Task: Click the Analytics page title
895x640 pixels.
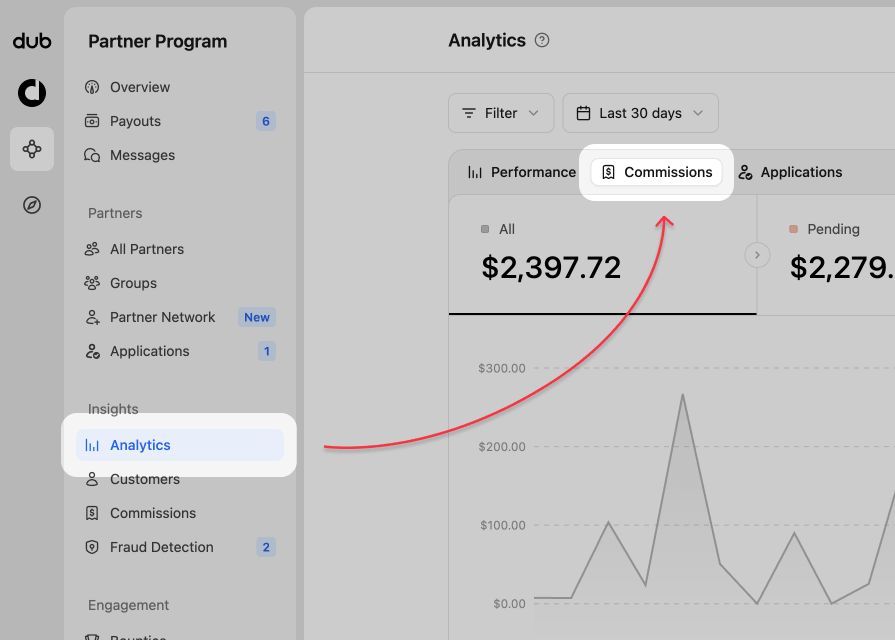Action: 487,41
